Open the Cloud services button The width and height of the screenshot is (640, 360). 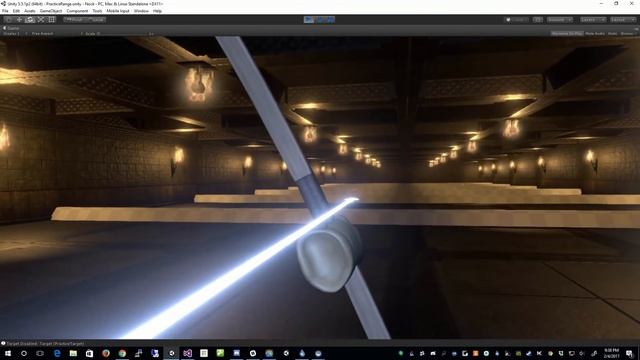click(538, 20)
